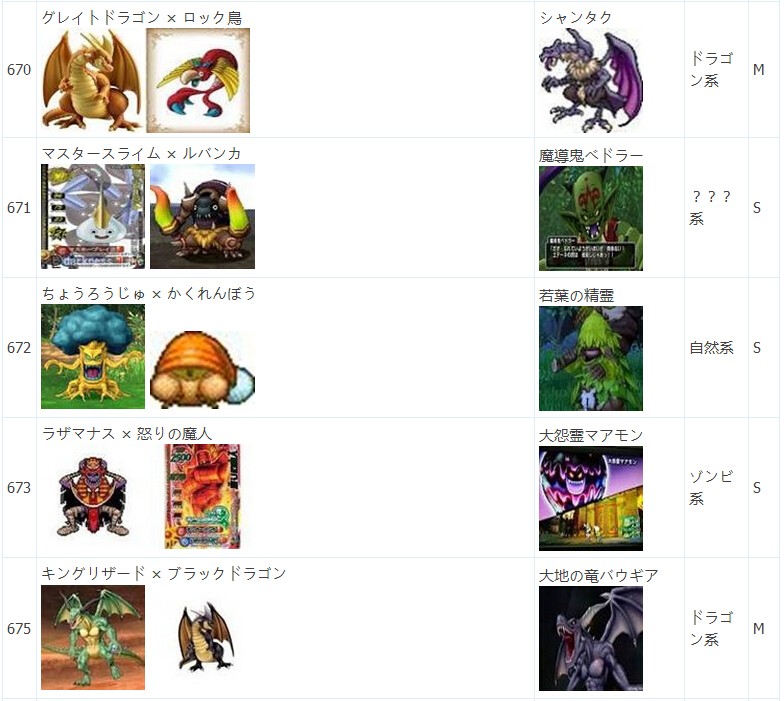
Task: Click the ラザマナス monster sprite
Action: pyautogui.click(x=93, y=496)
